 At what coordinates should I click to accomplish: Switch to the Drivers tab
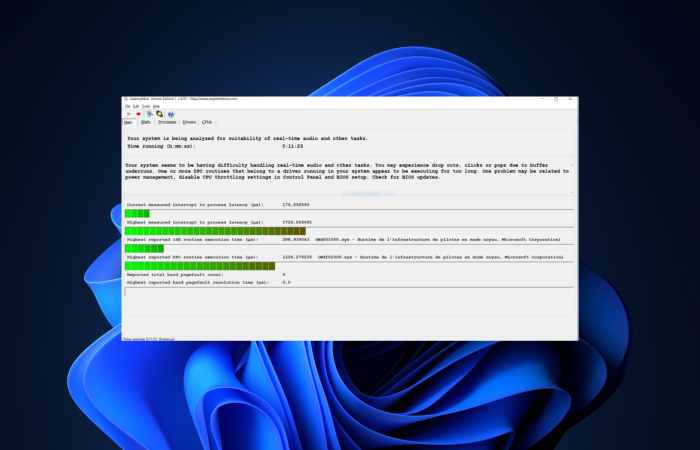point(189,122)
